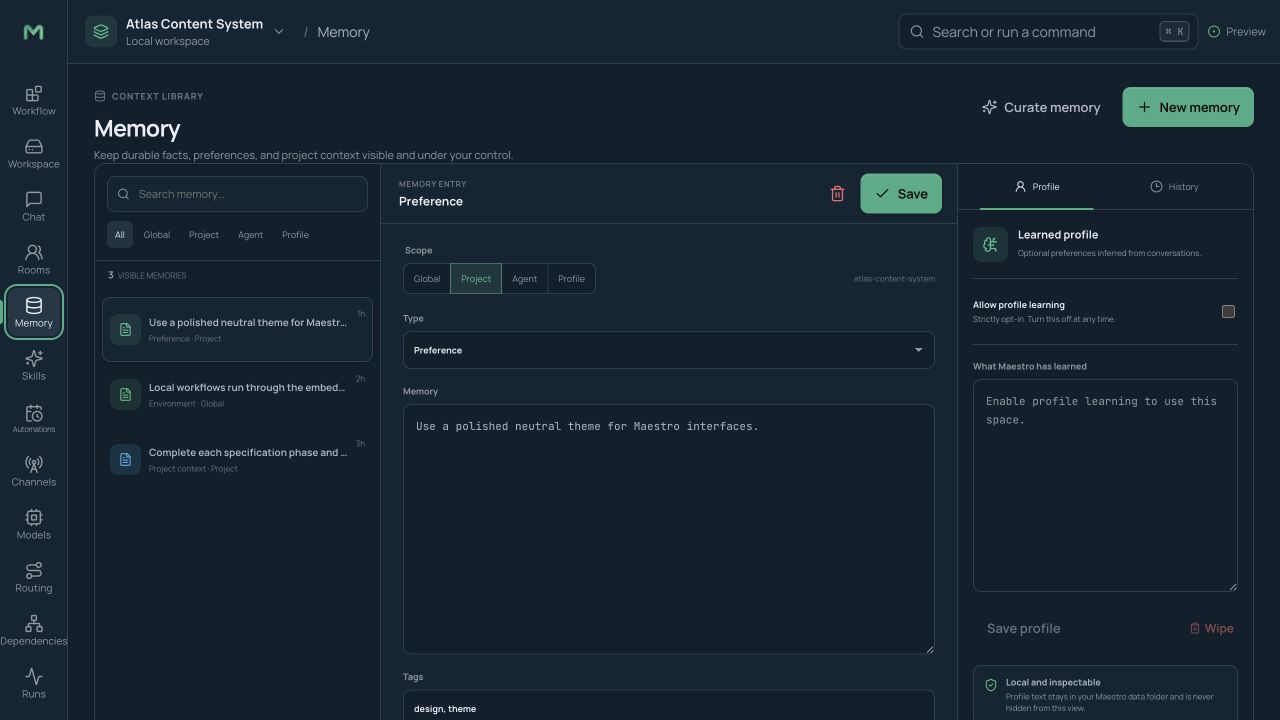Viewport: 1280px width, 720px height.
Task: Click the Context Library database icon
Action: (x=100, y=96)
